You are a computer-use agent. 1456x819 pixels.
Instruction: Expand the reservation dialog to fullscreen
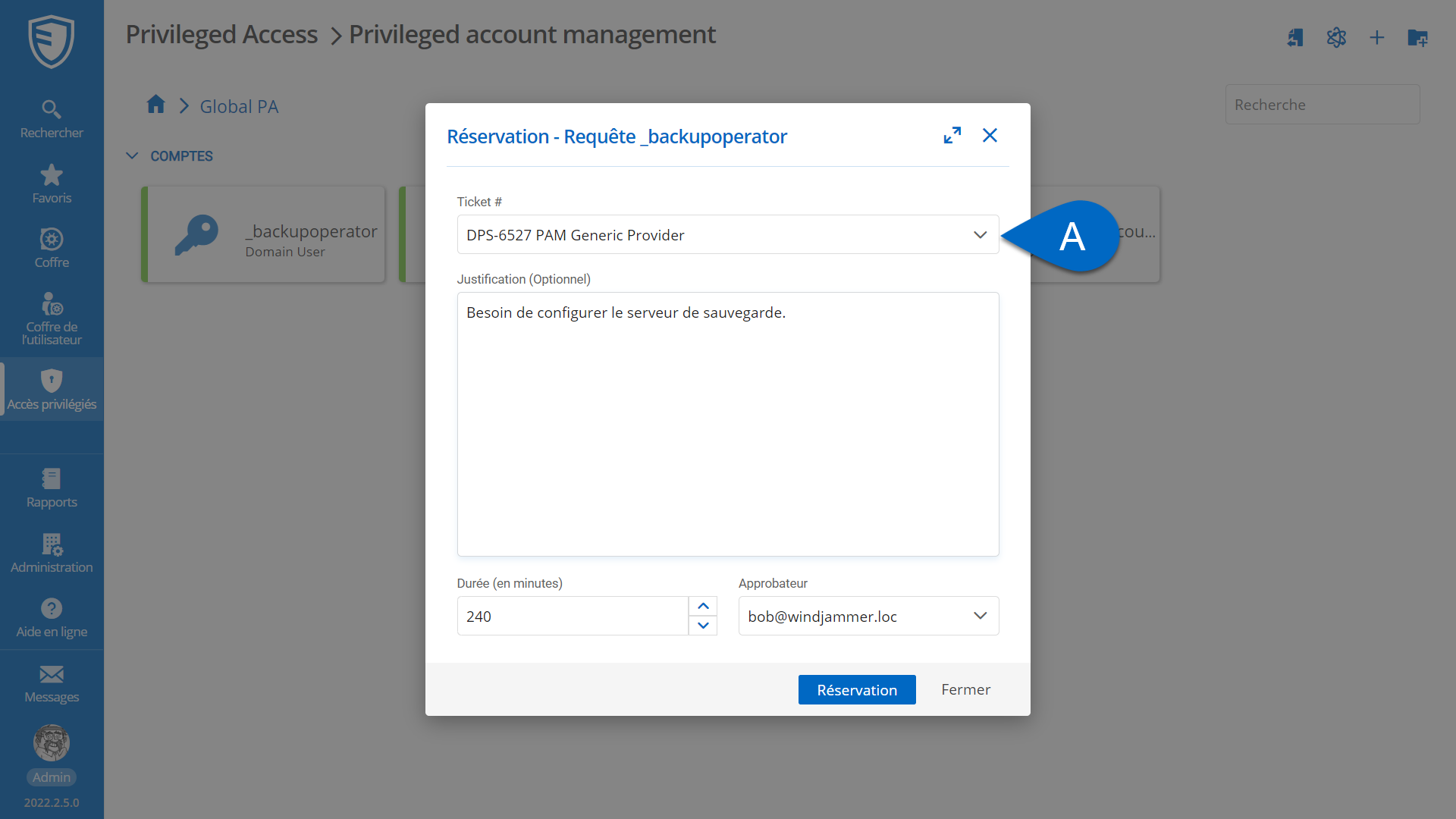click(x=952, y=134)
